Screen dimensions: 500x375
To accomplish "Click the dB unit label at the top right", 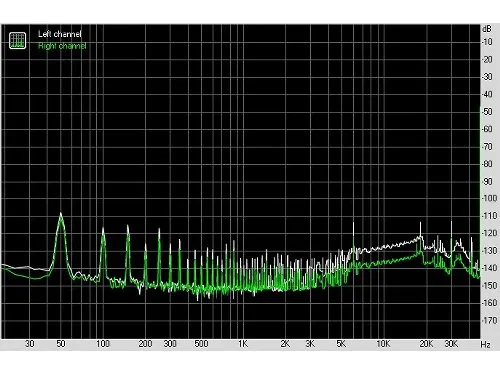I will [x=487, y=29].
